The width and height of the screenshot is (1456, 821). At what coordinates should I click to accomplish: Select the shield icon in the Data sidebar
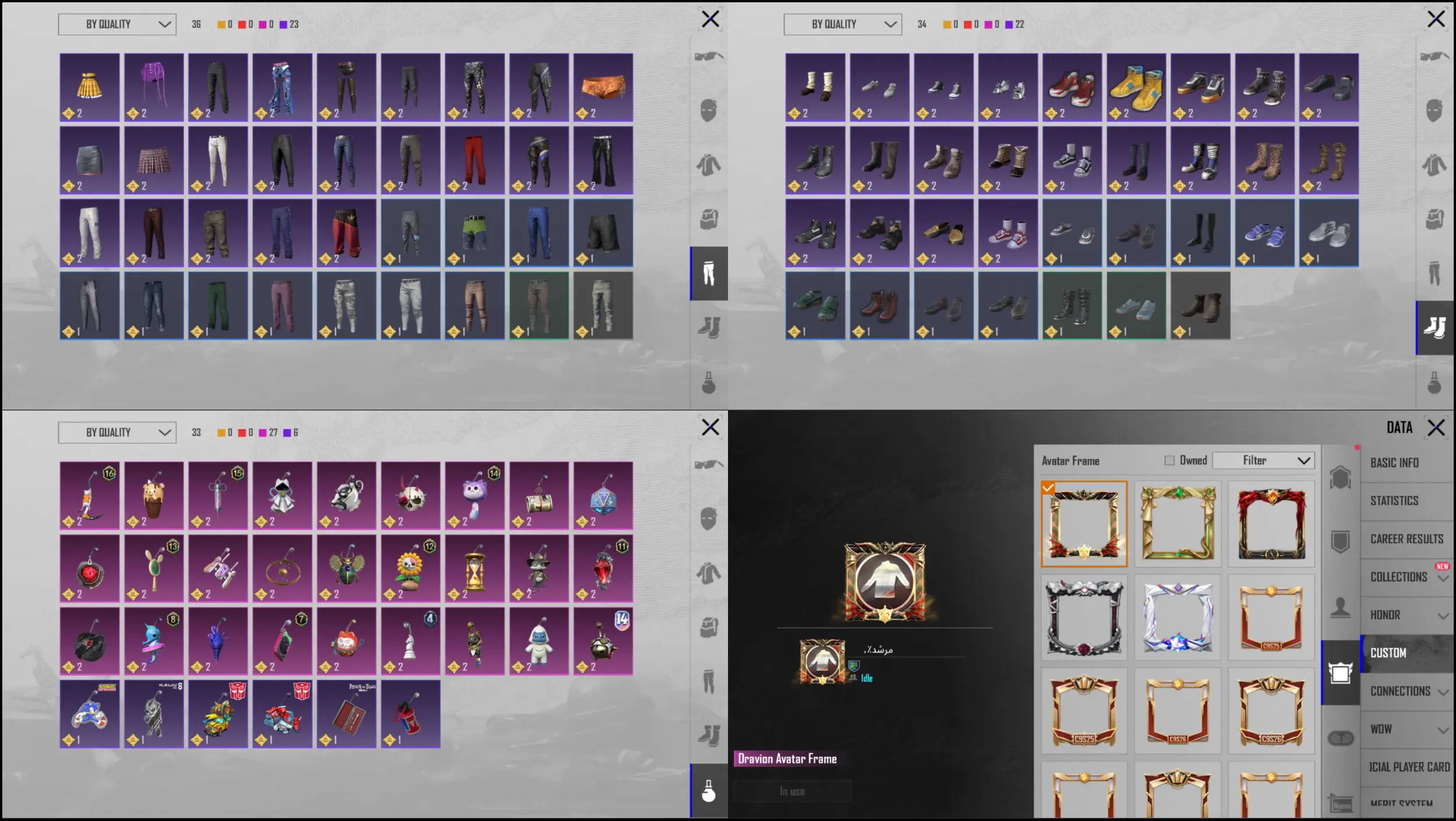1340,542
